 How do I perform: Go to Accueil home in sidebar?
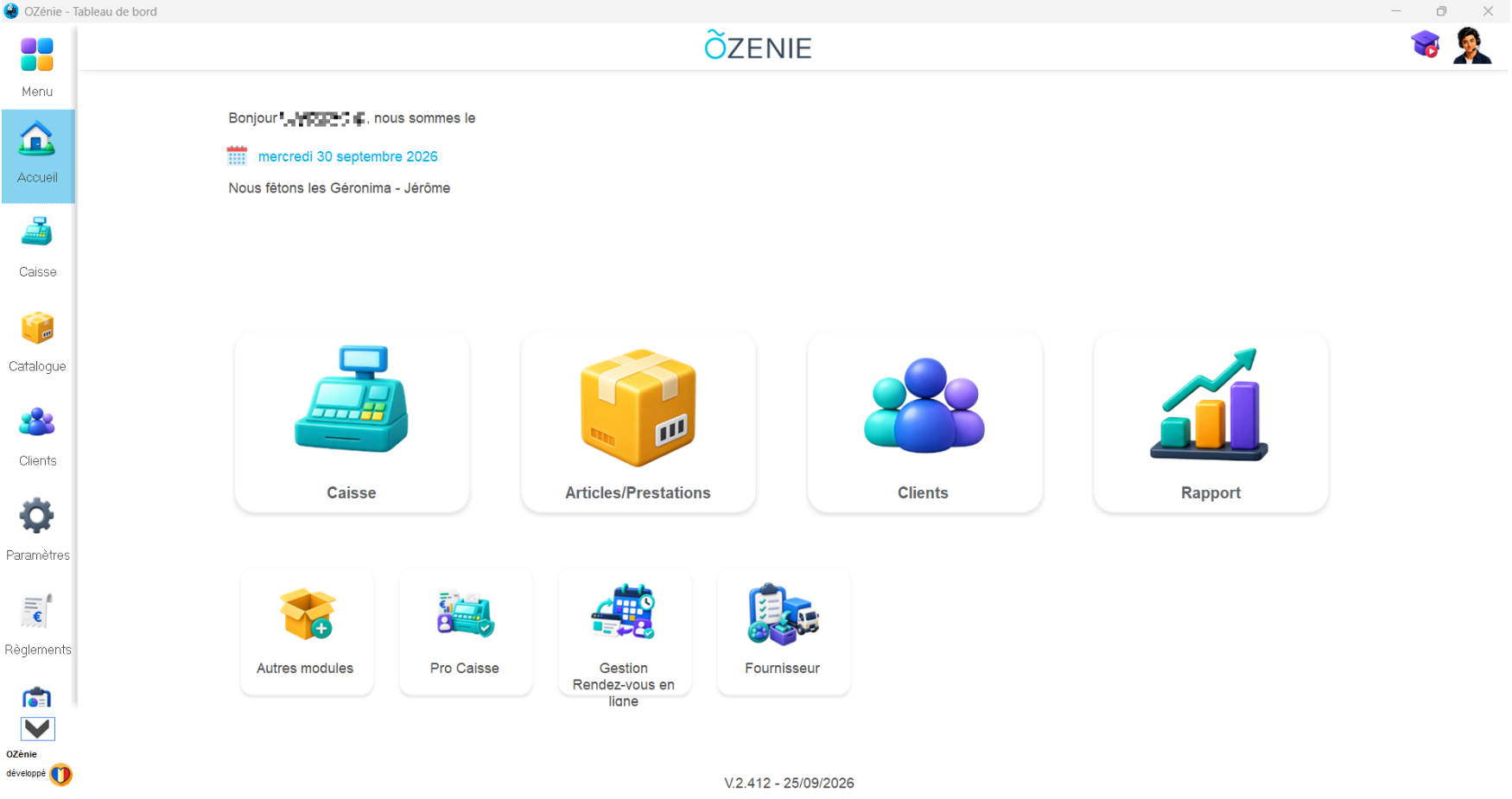tap(38, 156)
